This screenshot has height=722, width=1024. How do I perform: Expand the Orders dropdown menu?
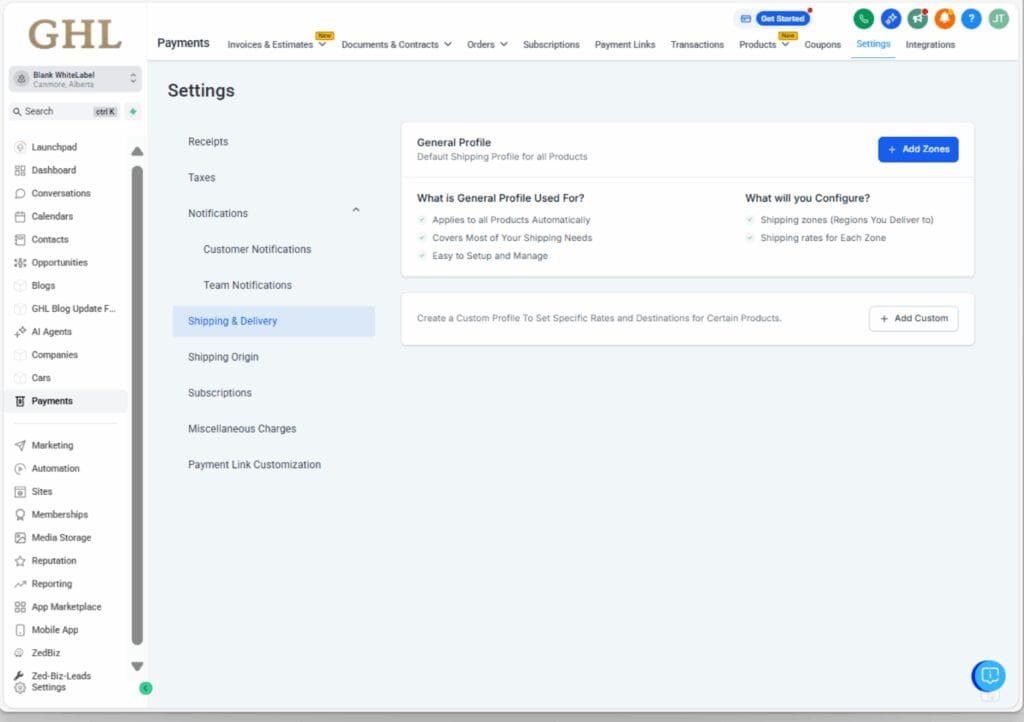487,45
